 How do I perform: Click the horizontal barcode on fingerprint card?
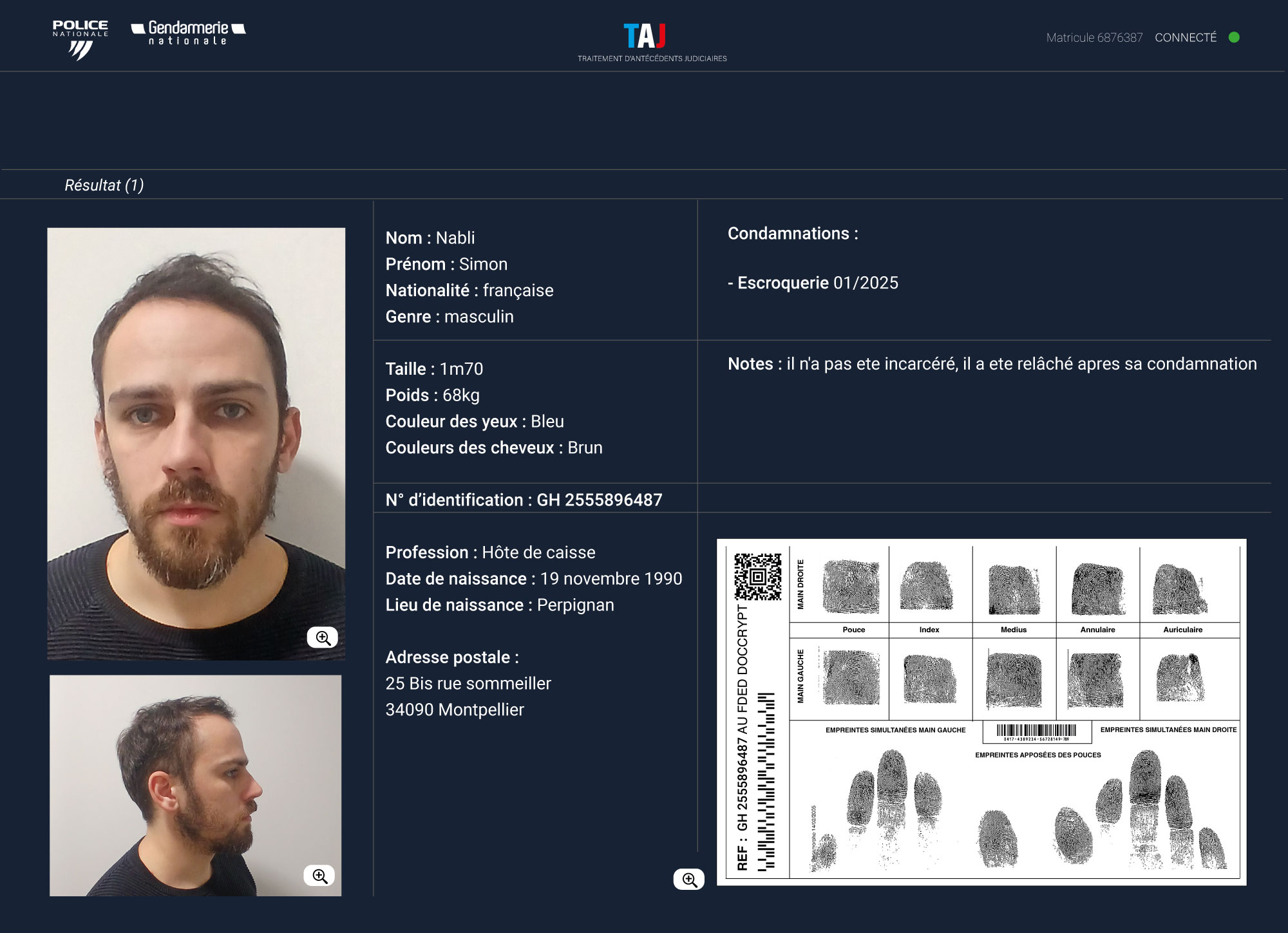1037,730
